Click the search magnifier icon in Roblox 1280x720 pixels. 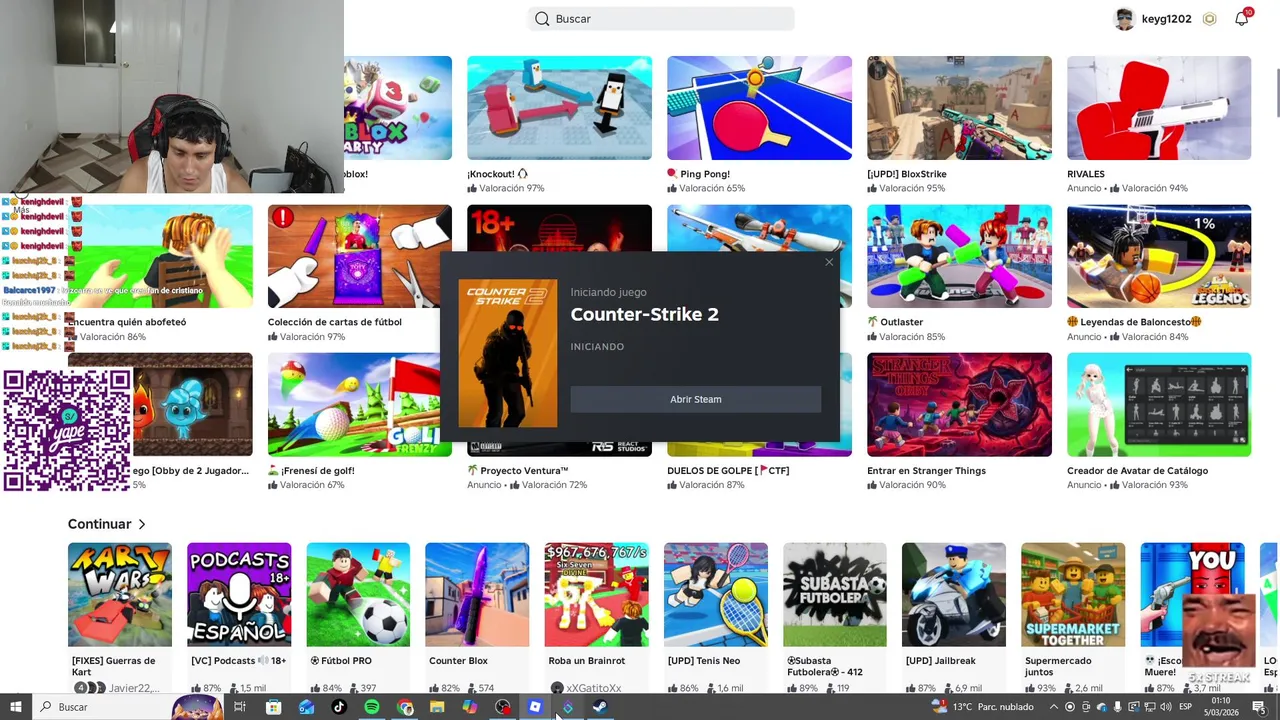(x=542, y=19)
